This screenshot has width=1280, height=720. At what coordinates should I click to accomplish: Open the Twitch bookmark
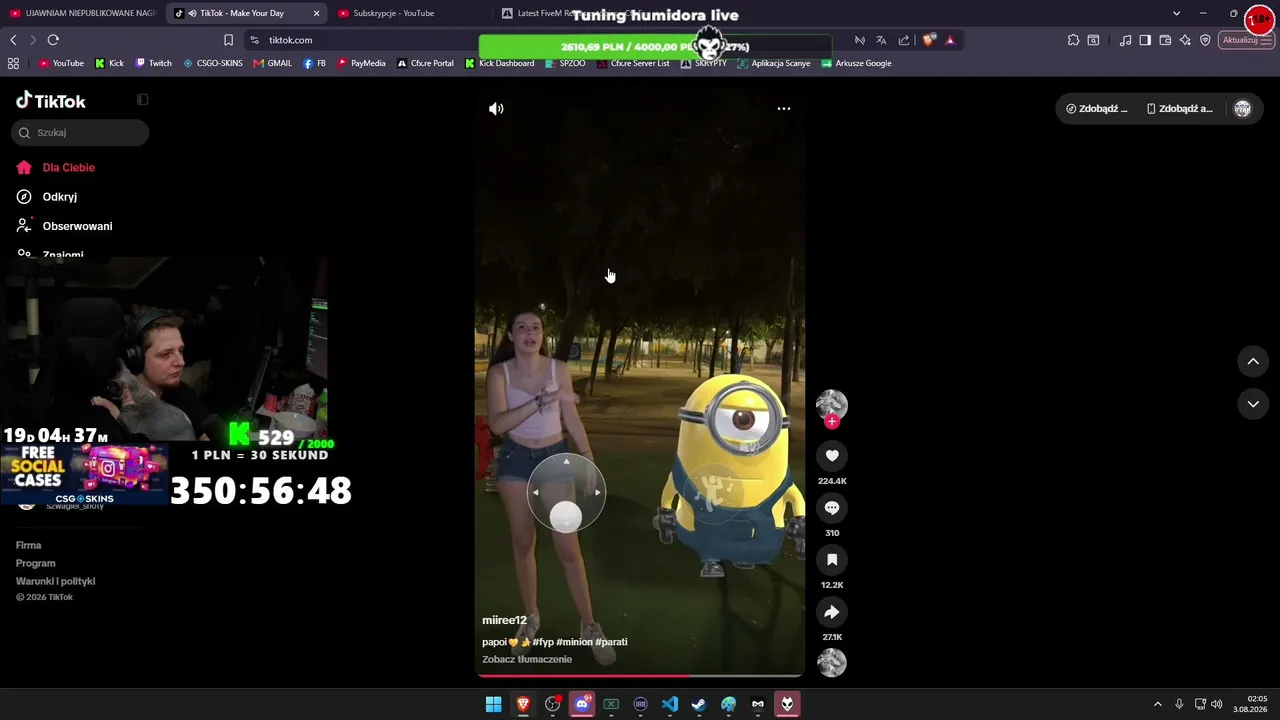tap(153, 63)
